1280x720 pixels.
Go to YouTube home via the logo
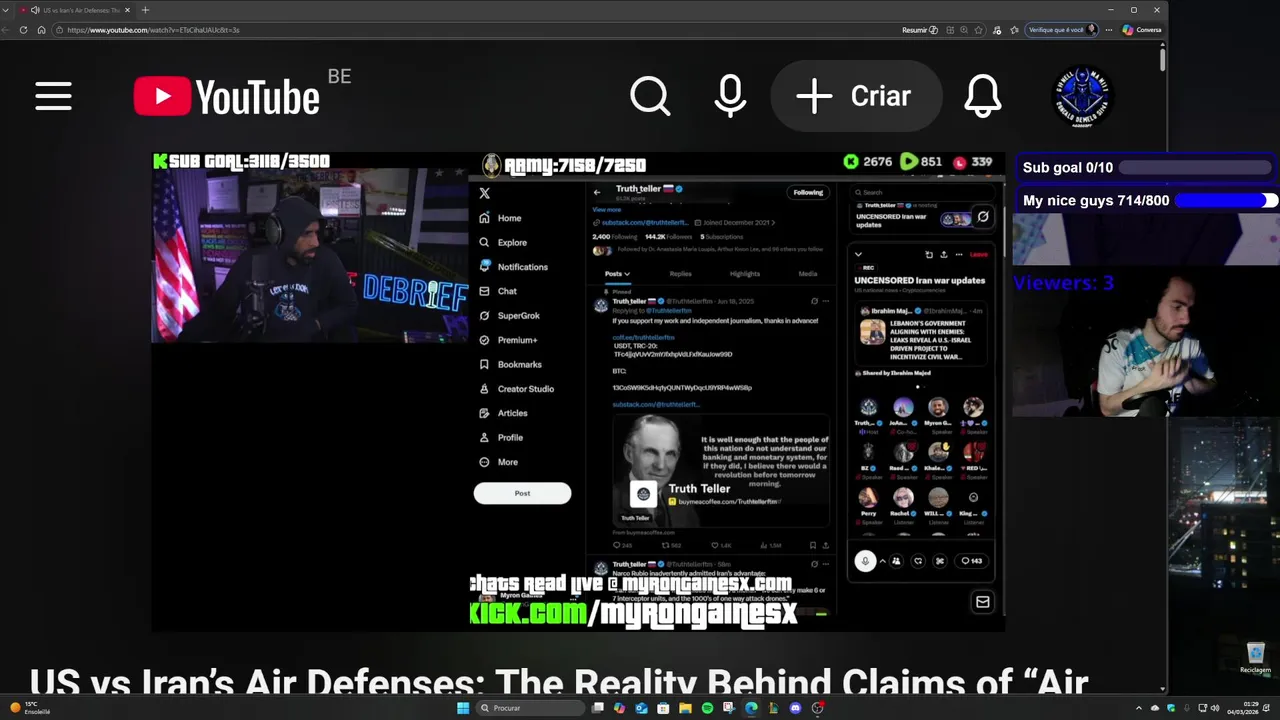pos(227,97)
